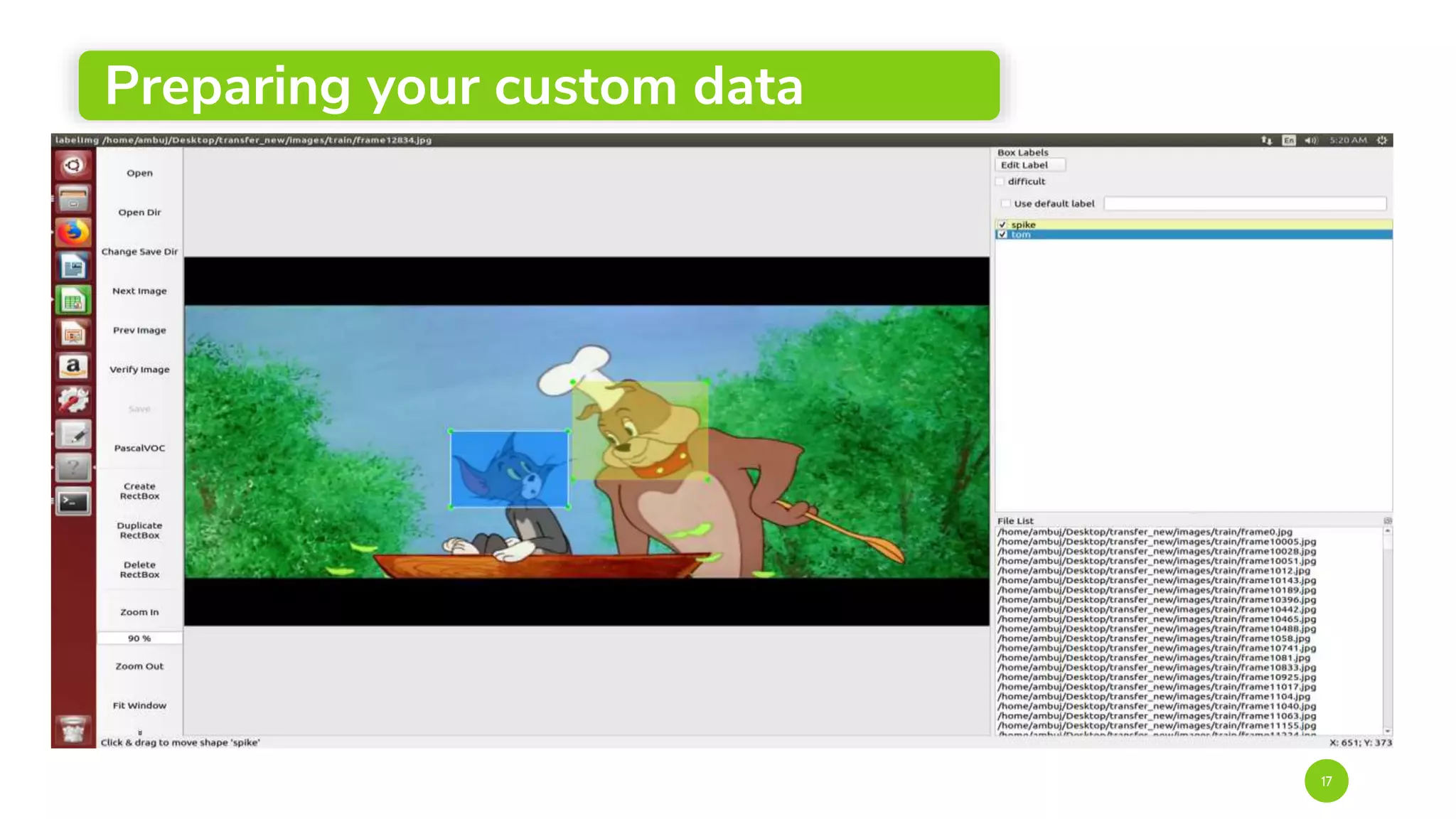Open frame10442.jpg in File List
1456x819 pixels.
[1157, 609]
